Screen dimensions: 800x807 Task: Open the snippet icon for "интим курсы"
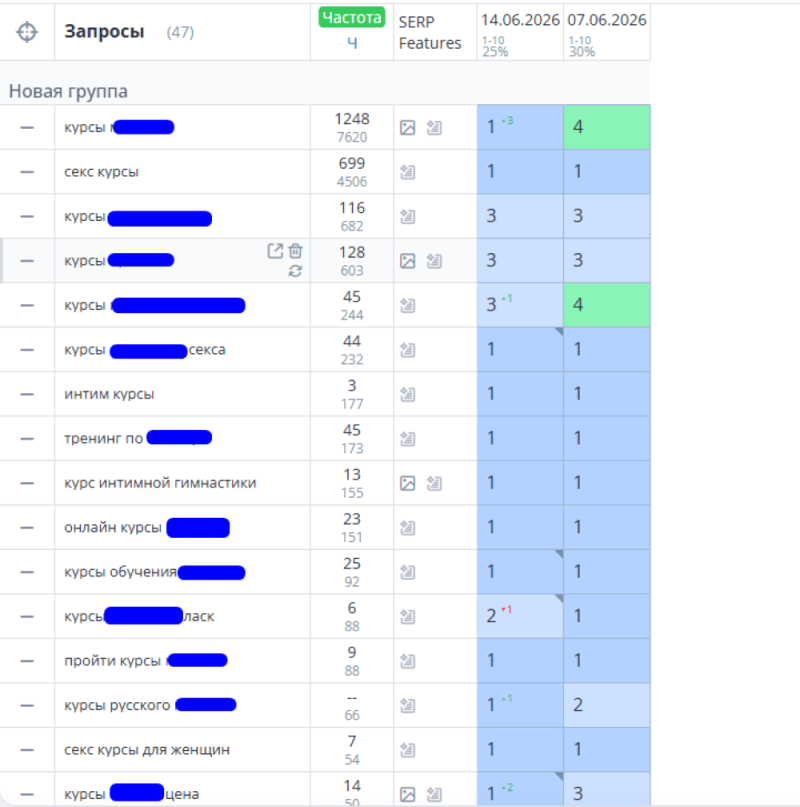pos(408,394)
